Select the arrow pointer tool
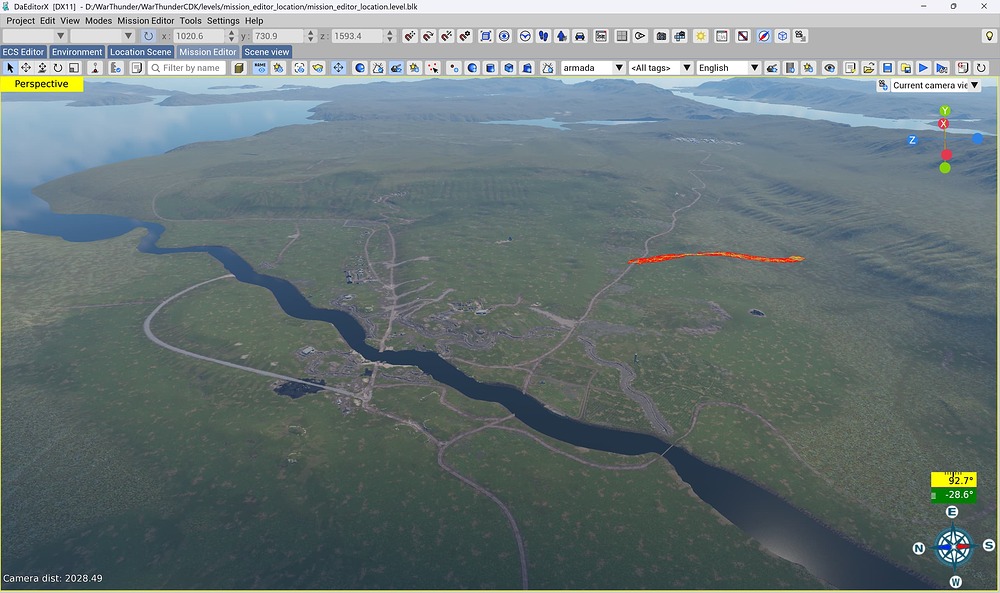The image size is (1000, 593). (10, 68)
